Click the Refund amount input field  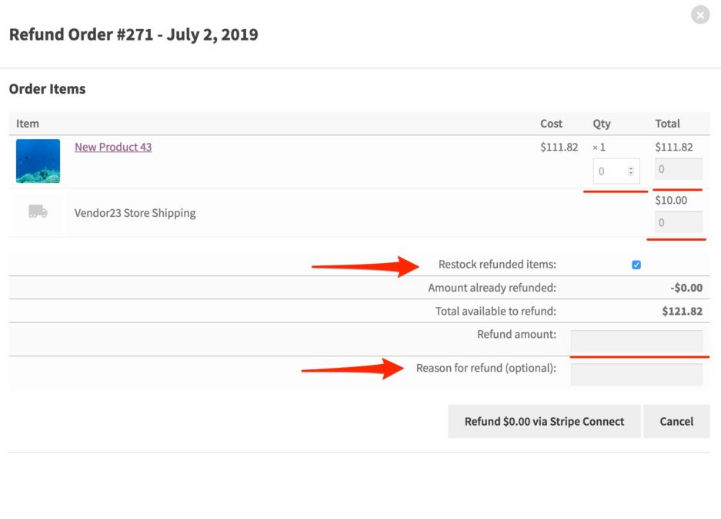[636, 341]
